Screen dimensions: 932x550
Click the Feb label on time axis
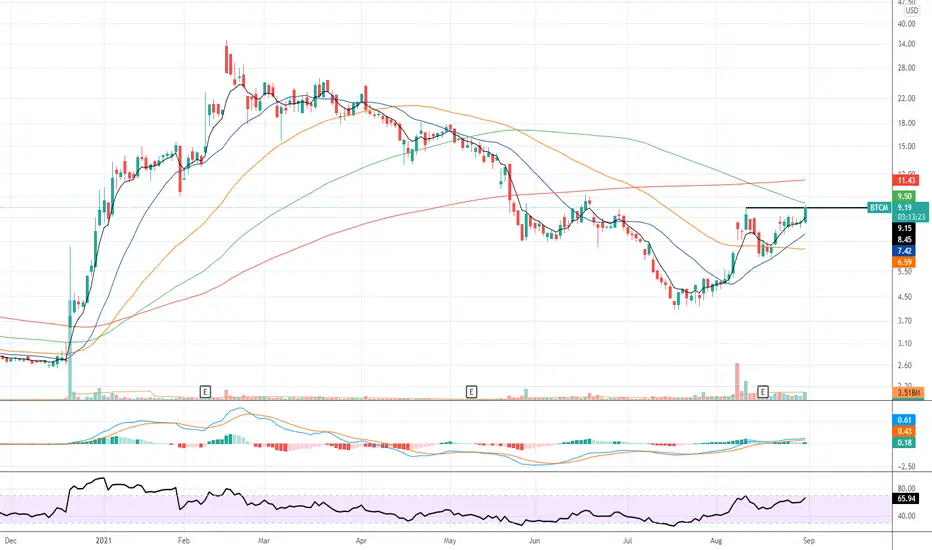tap(184, 540)
